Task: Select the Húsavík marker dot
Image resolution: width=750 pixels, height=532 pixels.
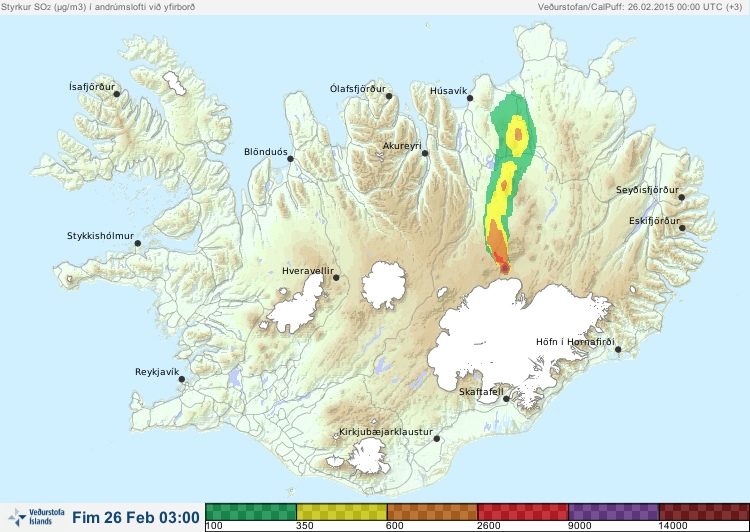Action: pyautogui.click(x=470, y=98)
